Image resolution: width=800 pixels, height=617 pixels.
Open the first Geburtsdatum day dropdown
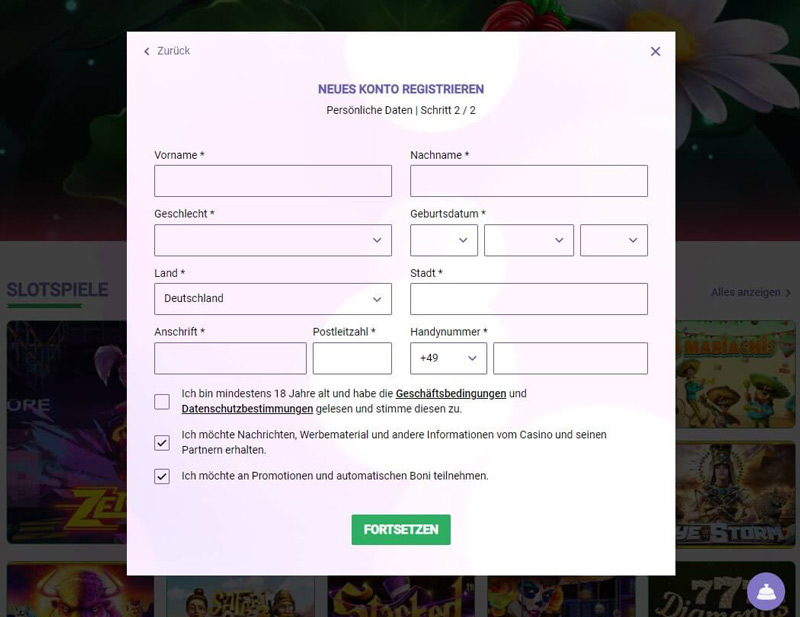point(444,240)
